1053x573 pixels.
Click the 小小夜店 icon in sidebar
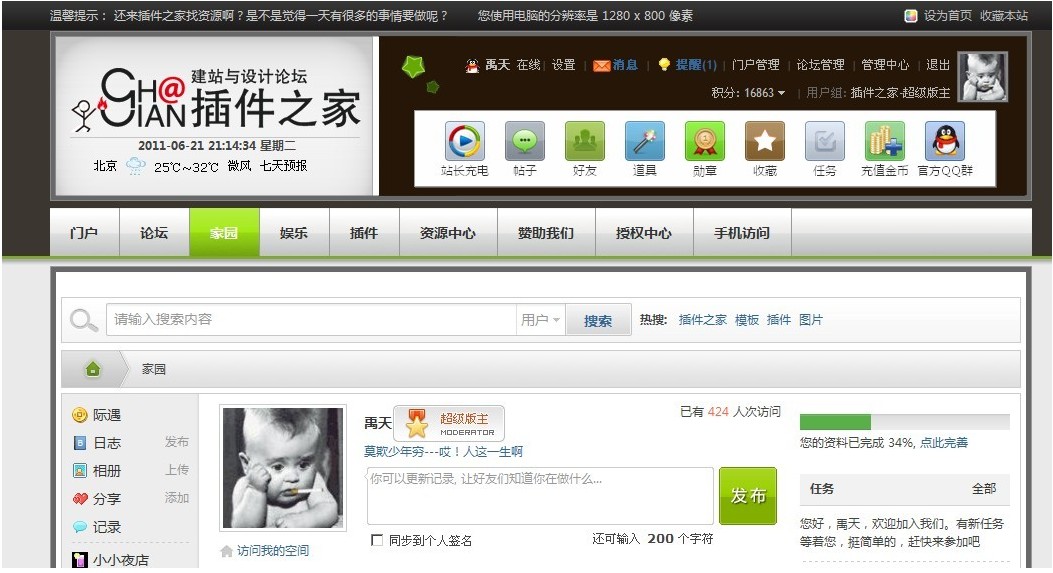pyautogui.click(x=79, y=559)
